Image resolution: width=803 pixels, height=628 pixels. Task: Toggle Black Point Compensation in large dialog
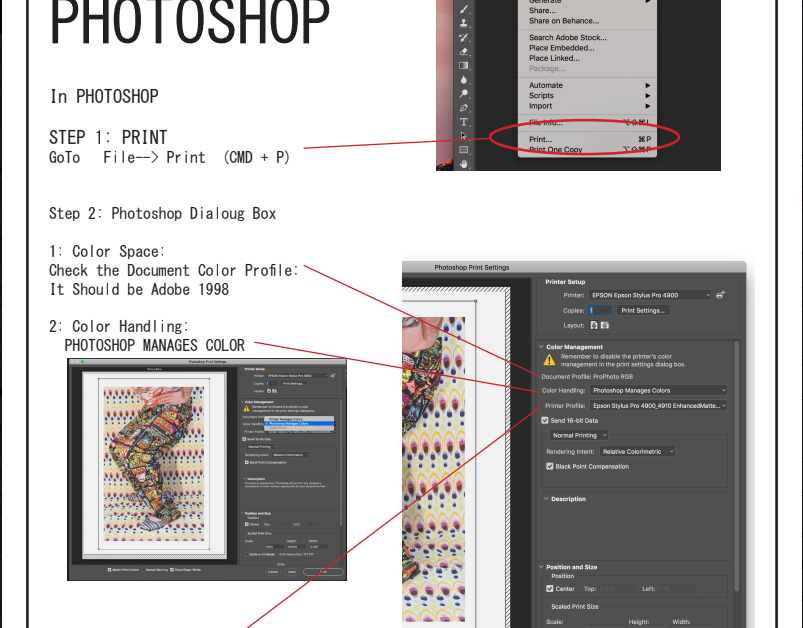[x=550, y=466]
